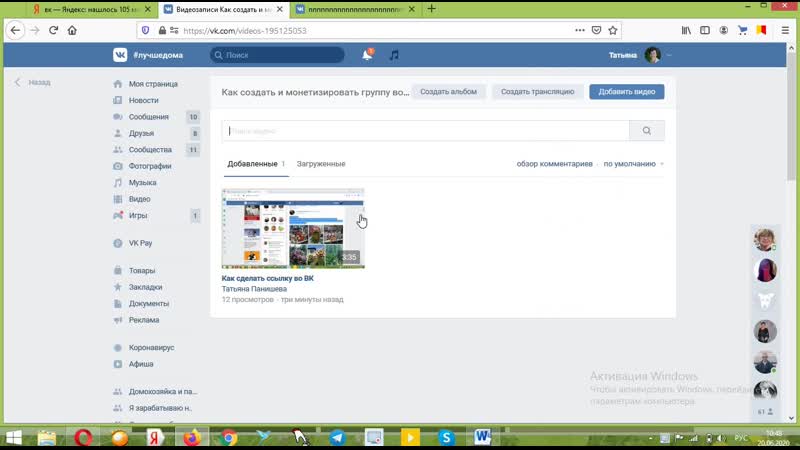This screenshot has height=450, width=800.
Task: Open Новости in the sidebar
Action: [x=143, y=101]
